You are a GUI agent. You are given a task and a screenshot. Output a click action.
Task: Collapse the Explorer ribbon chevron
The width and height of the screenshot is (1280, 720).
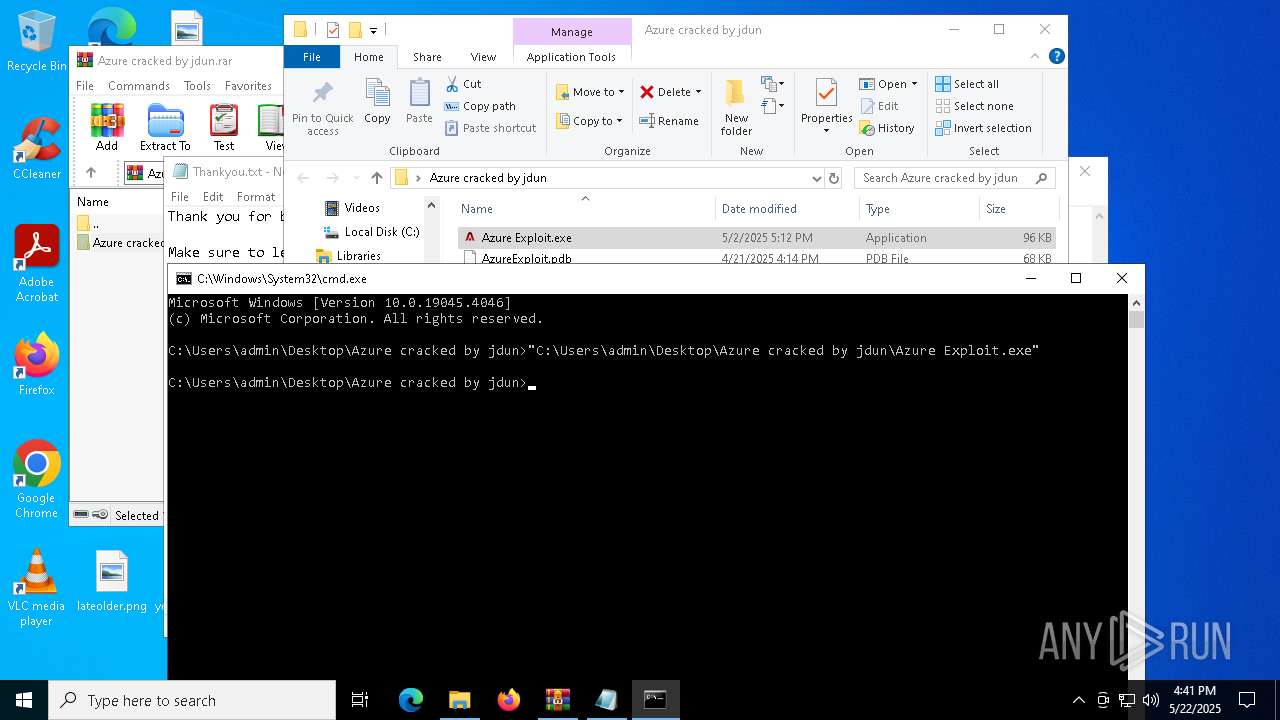[1034, 57]
